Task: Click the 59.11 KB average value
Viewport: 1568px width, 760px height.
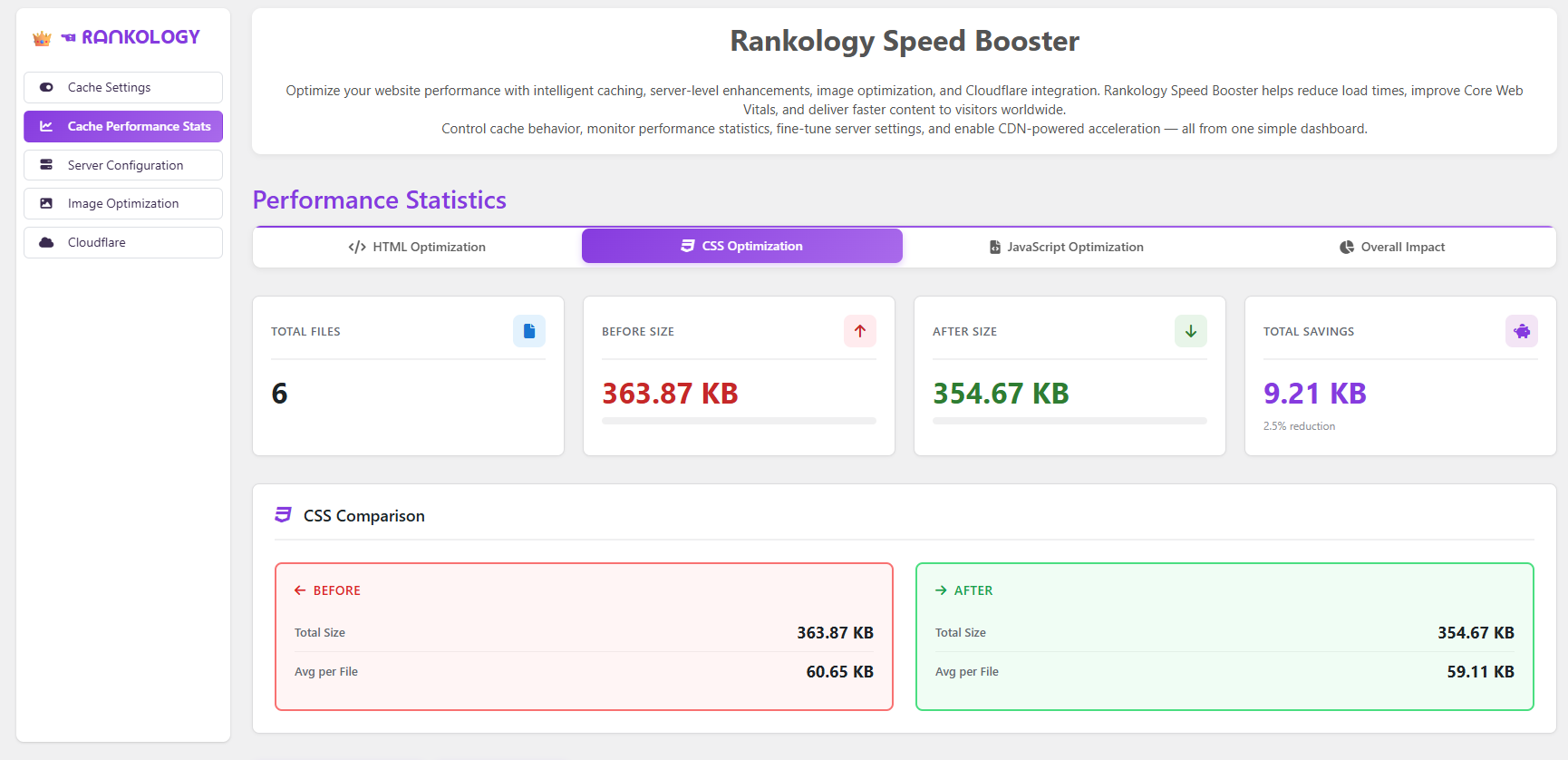Action: click(1481, 672)
